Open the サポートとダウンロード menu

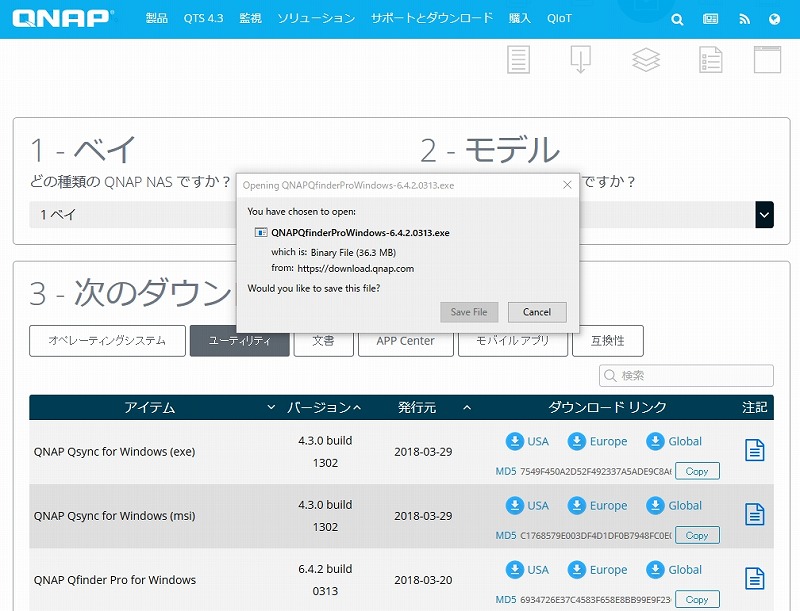[x=432, y=18]
